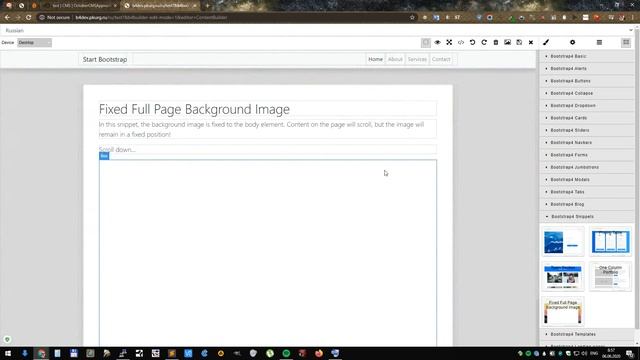Image resolution: width=640 pixels, height=360 pixels.
Task: Open the settings gear icon in toolbar
Action: coord(572,42)
